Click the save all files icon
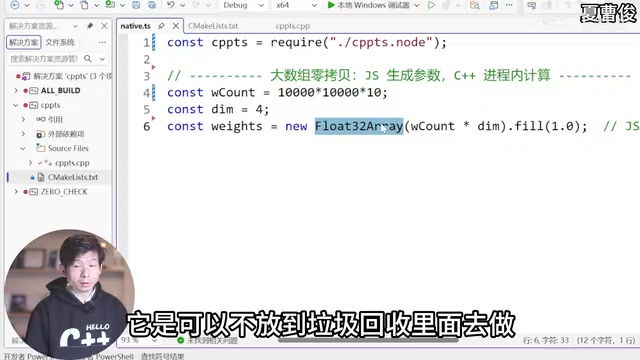640x360 pixels. (x=152, y=5)
